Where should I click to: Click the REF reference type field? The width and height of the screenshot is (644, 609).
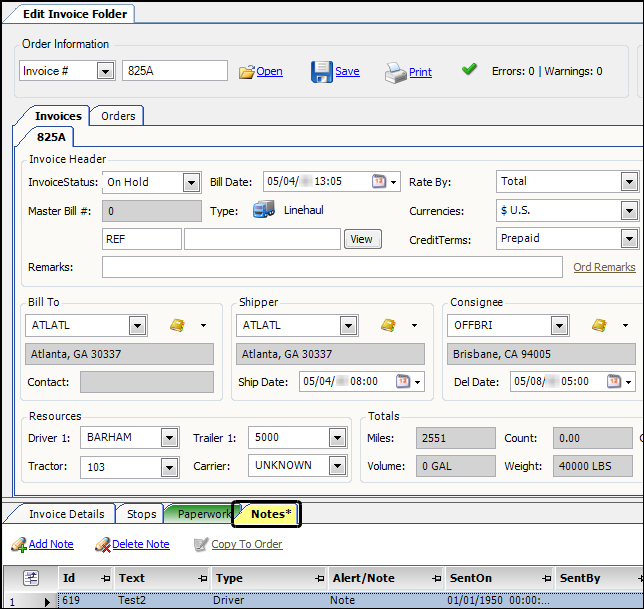pyautogui.click(x=142, y=239)
